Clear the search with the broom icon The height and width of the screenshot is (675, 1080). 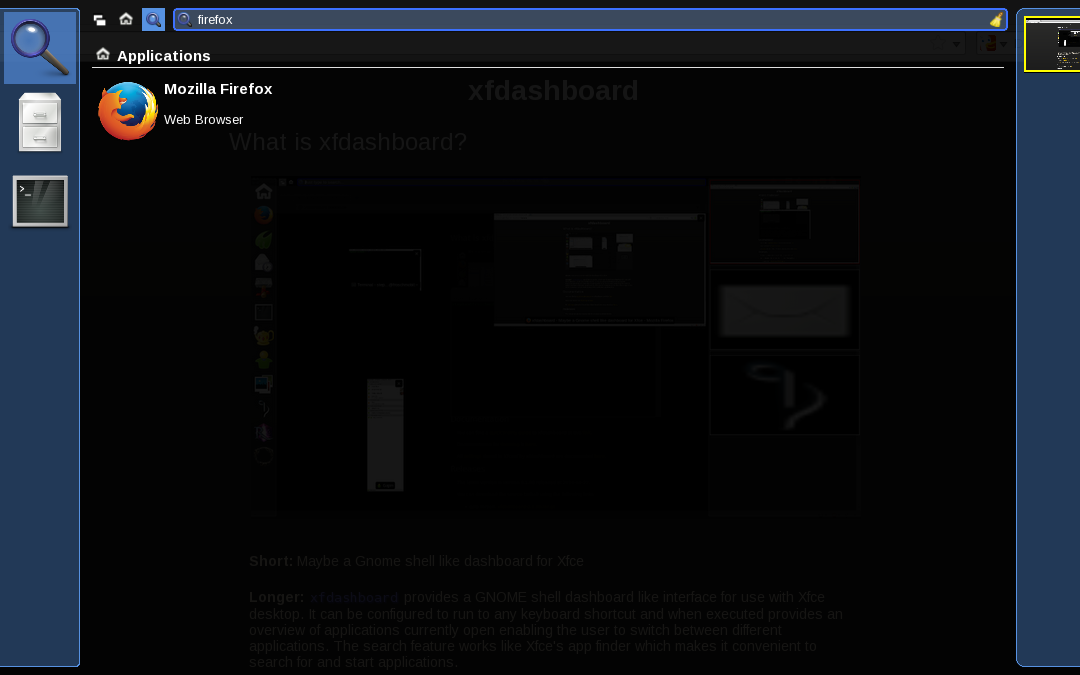click(x=995, y=19)
